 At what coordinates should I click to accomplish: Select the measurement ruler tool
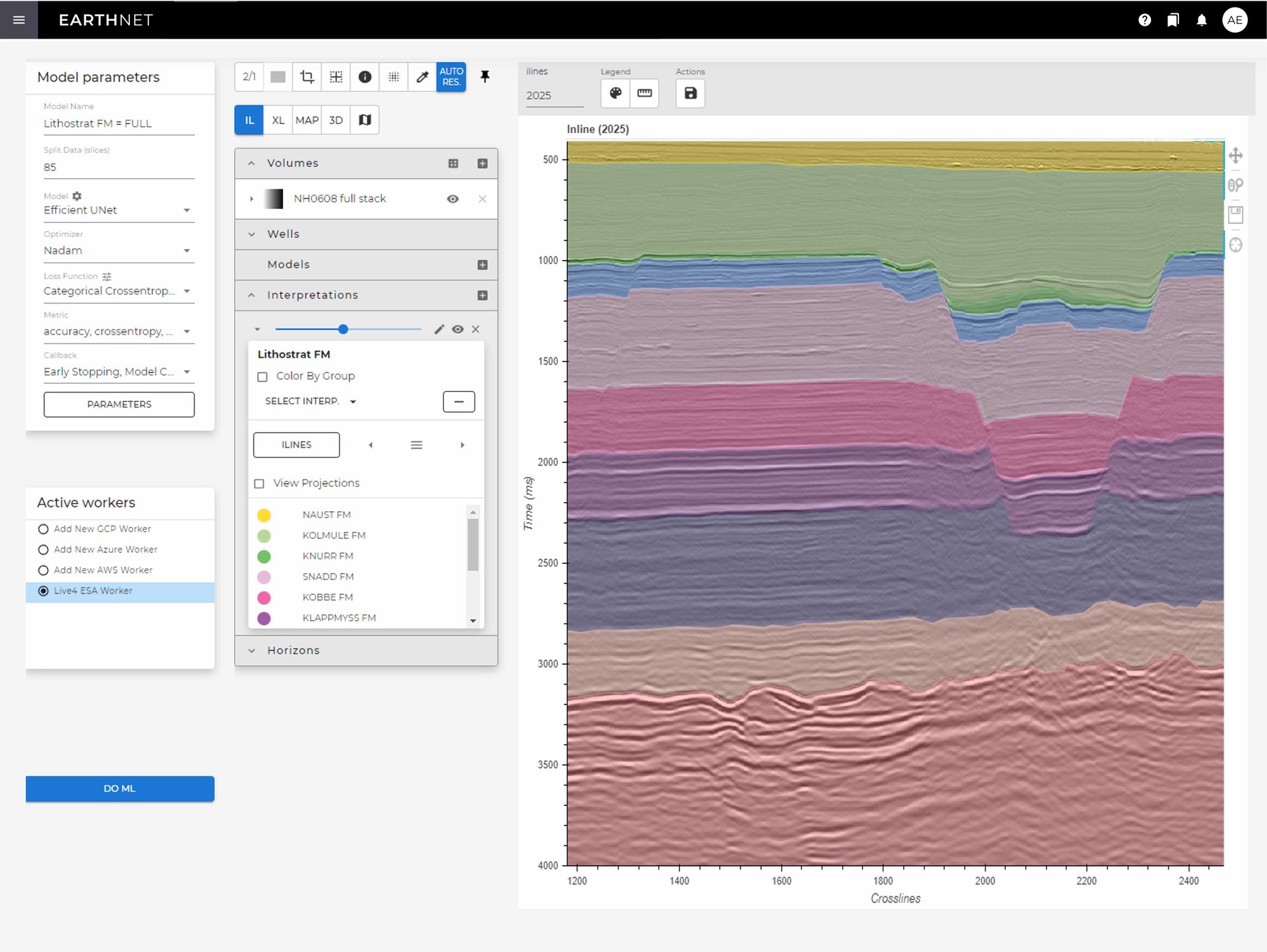644,93
